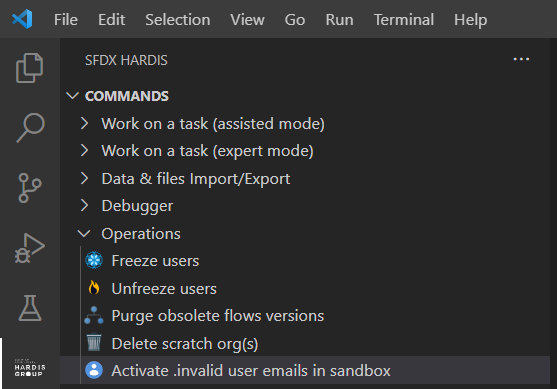Viewport: 557px width, 389px height.
Task: Open the Hardis Group sidebar icon
Action: [x=30, y=367]
